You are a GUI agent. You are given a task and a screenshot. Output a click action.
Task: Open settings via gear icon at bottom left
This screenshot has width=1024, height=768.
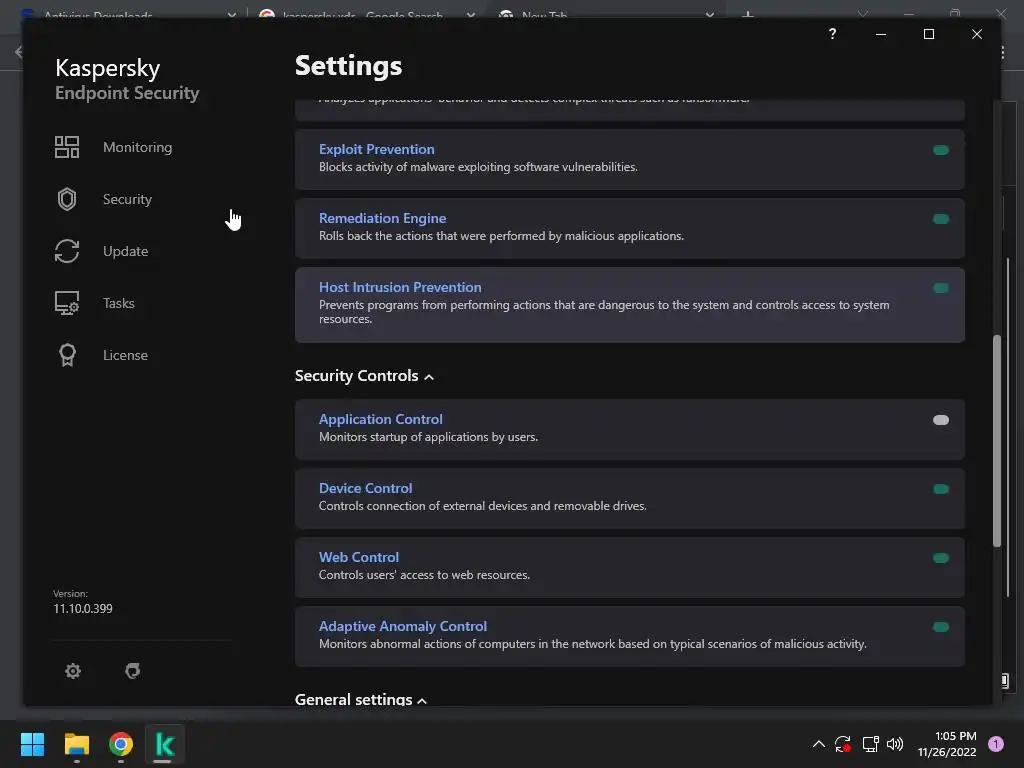click(72, 671)
